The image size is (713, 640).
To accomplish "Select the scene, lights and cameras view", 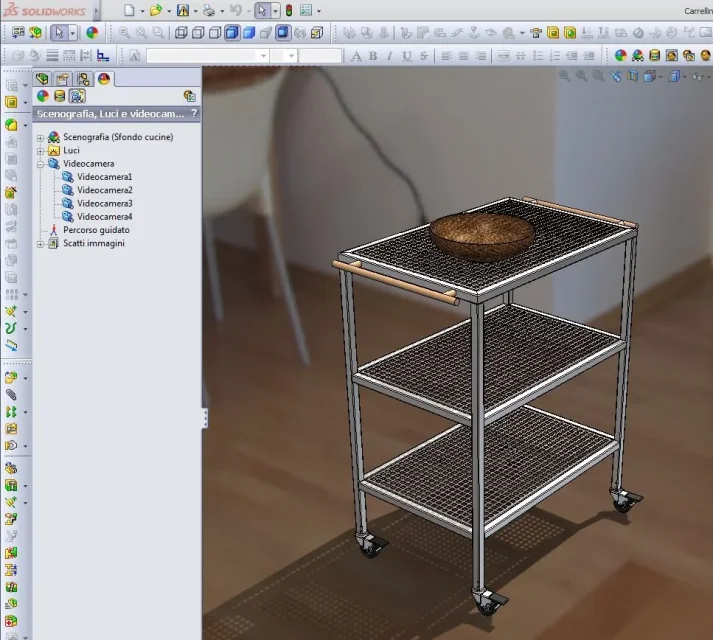I will point(77,96).
